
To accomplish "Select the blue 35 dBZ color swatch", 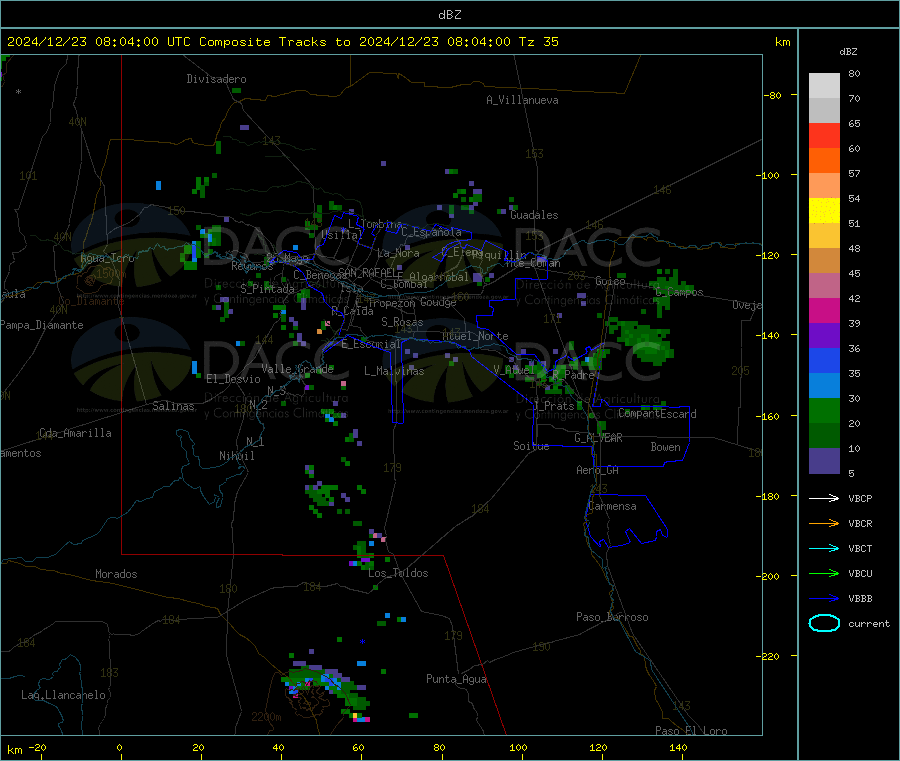I will (824, 360).
